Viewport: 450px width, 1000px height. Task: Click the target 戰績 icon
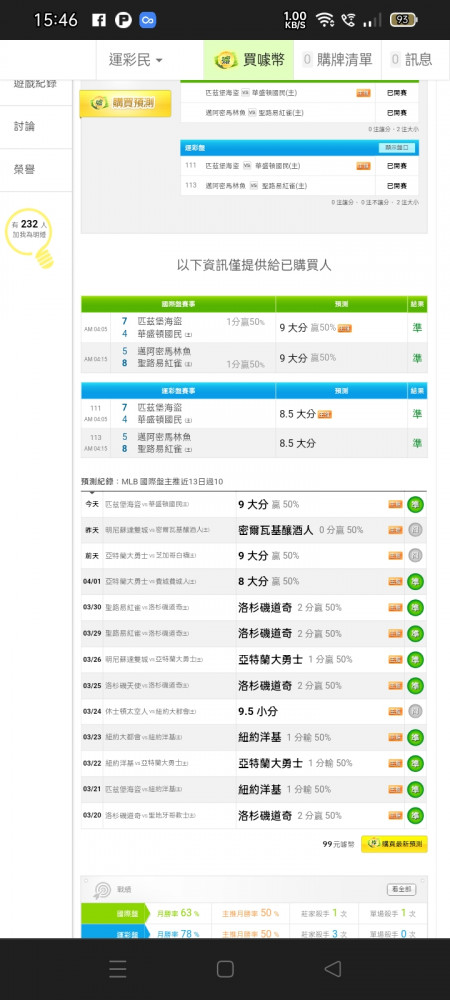[102, 889]
